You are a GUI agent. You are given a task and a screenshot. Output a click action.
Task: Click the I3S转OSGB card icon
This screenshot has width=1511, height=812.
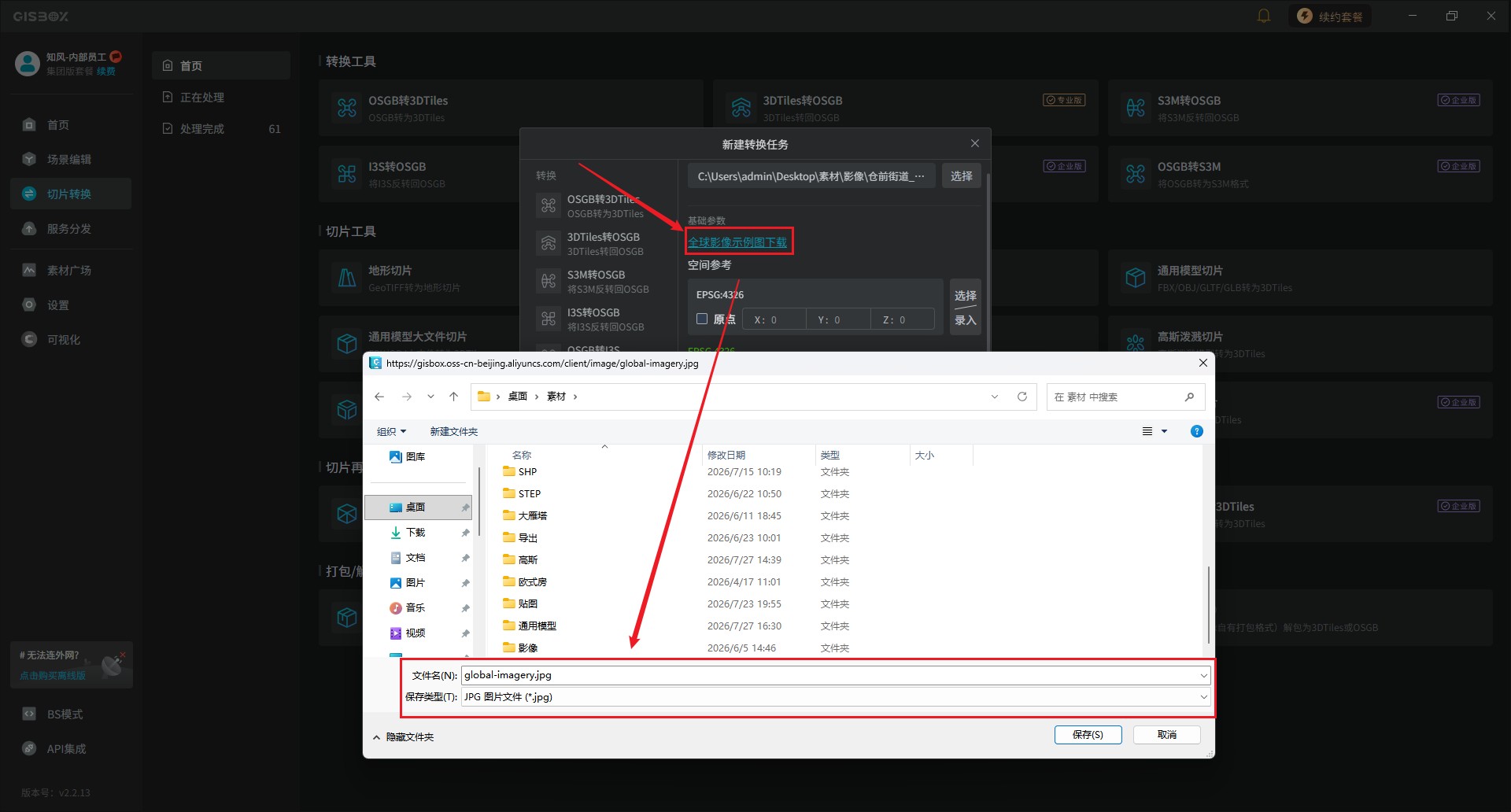tap(347, 174)
